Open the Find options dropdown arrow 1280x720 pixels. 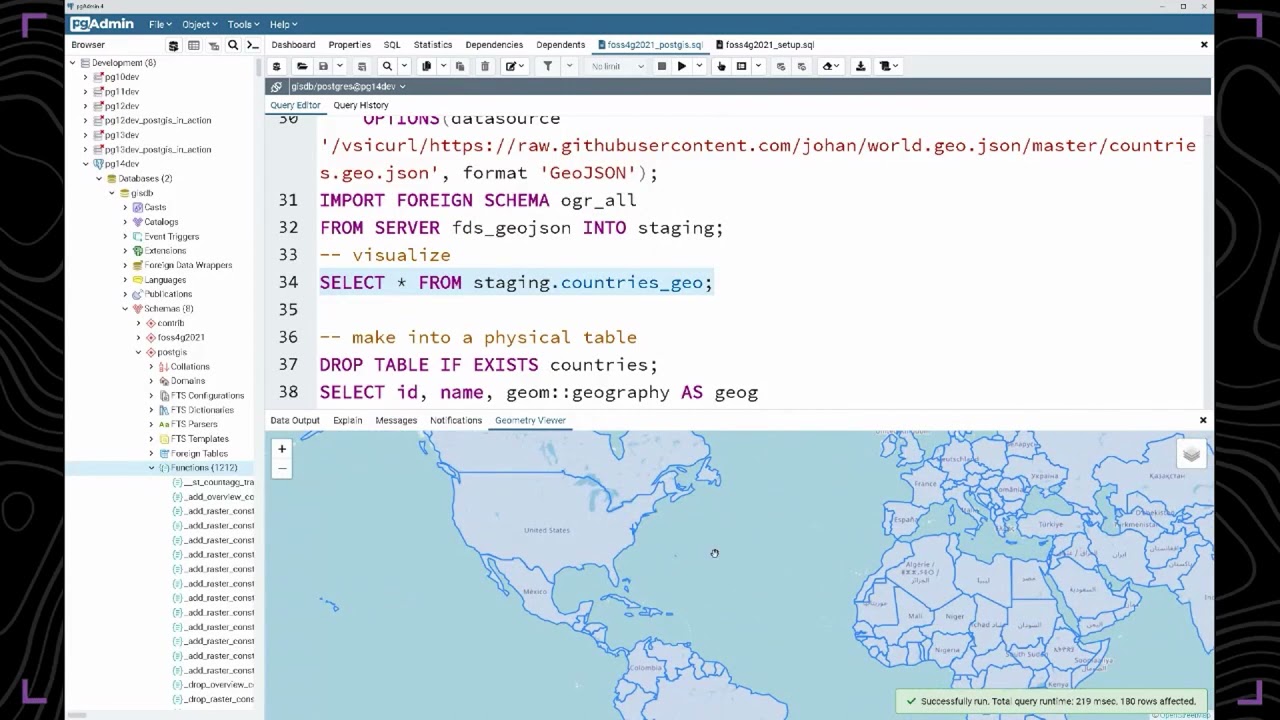coord(404,66)
